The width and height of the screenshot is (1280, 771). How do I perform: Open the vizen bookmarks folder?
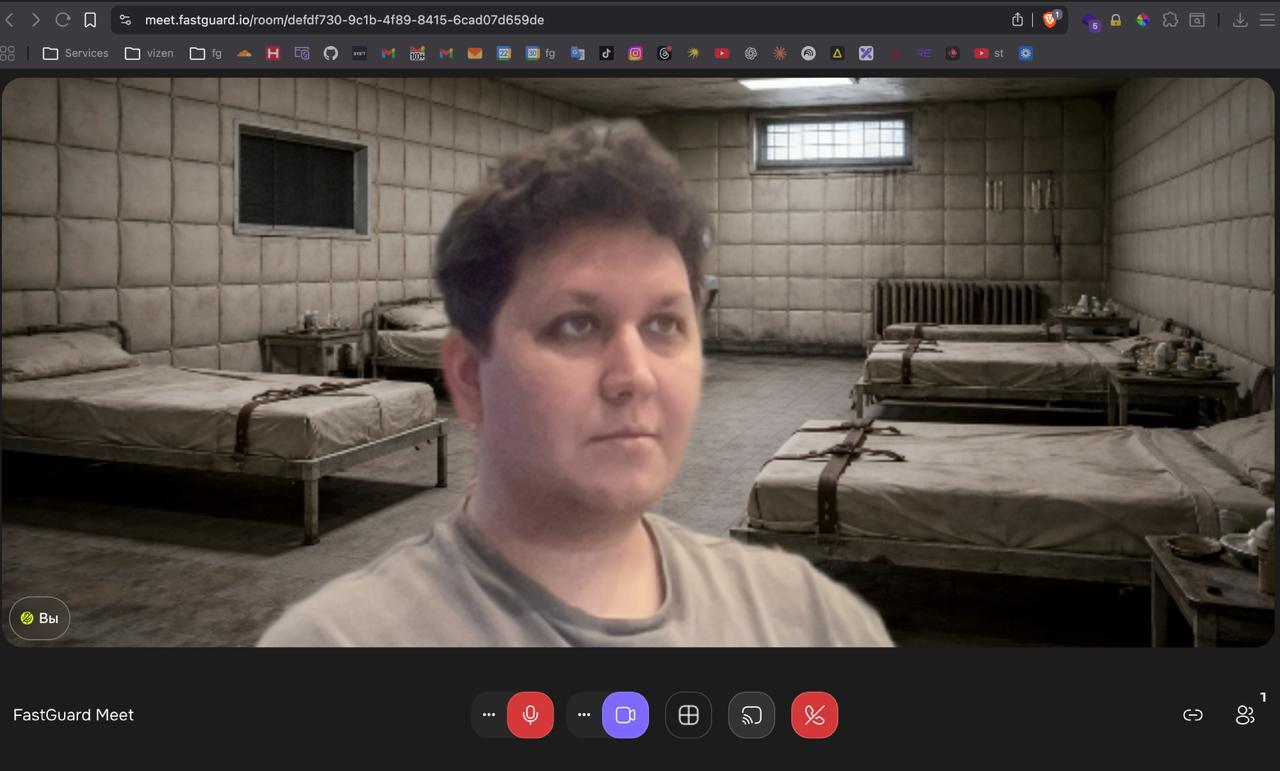tap(149, 53)
